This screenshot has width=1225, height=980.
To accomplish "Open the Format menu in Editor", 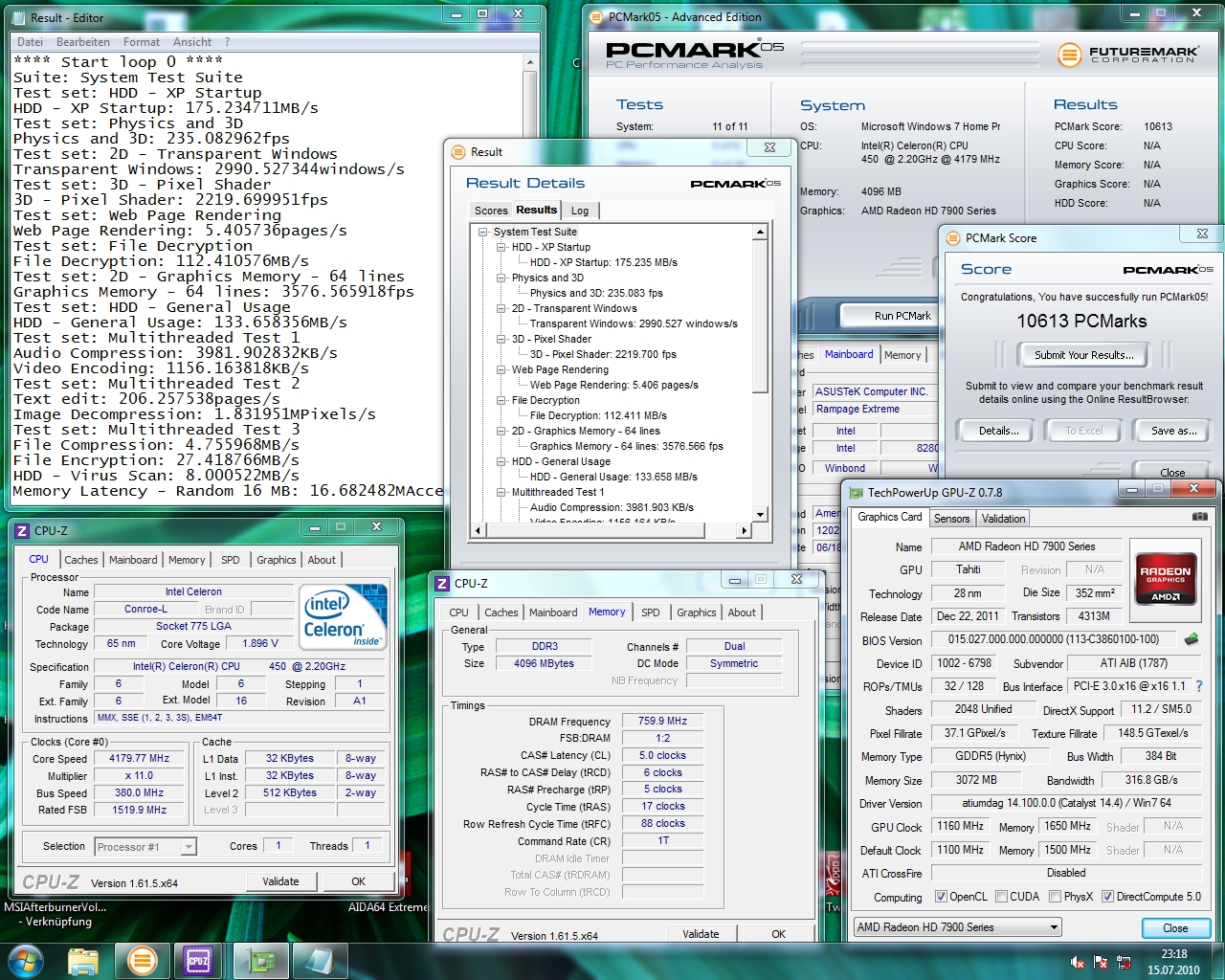I will tap(142, 42).
